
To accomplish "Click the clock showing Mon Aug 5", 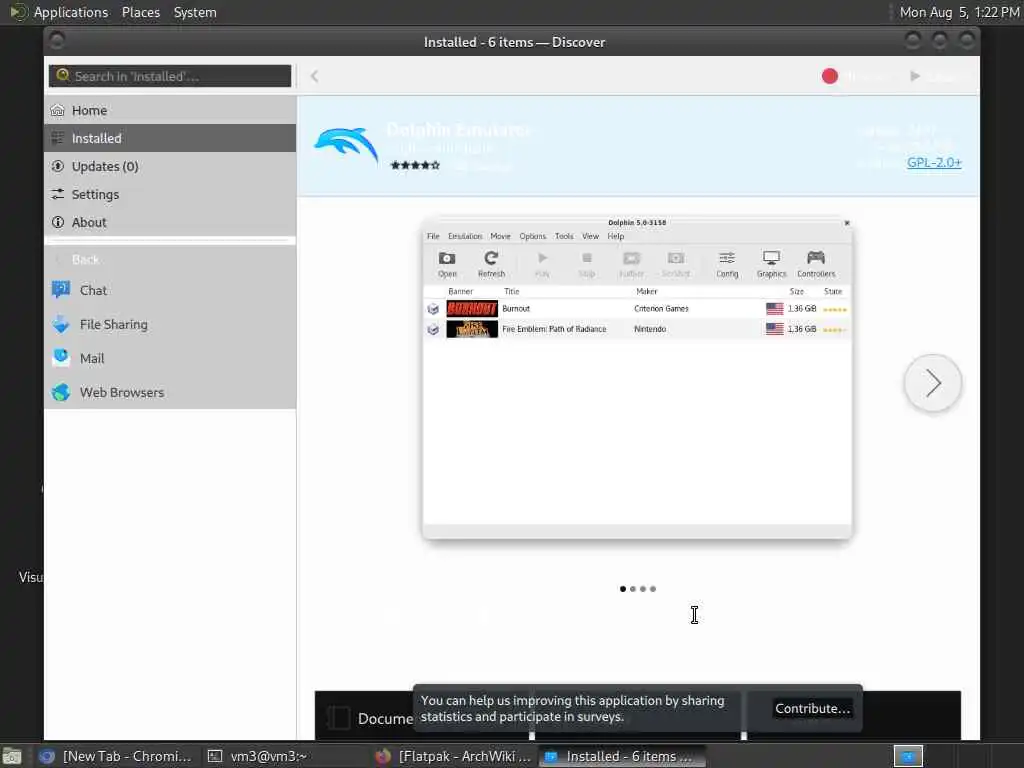I will coord(959,12).
